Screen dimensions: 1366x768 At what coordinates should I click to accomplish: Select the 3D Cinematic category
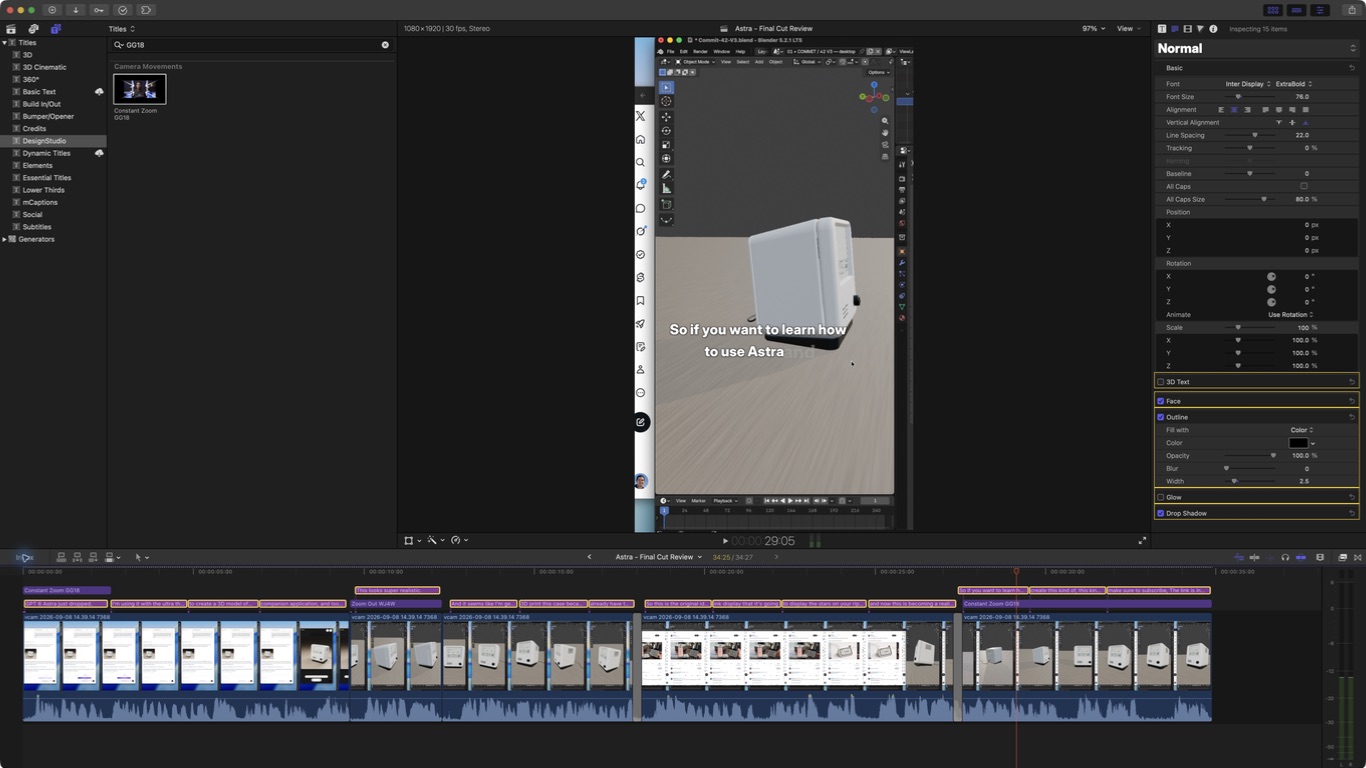[x=44, y=67]
